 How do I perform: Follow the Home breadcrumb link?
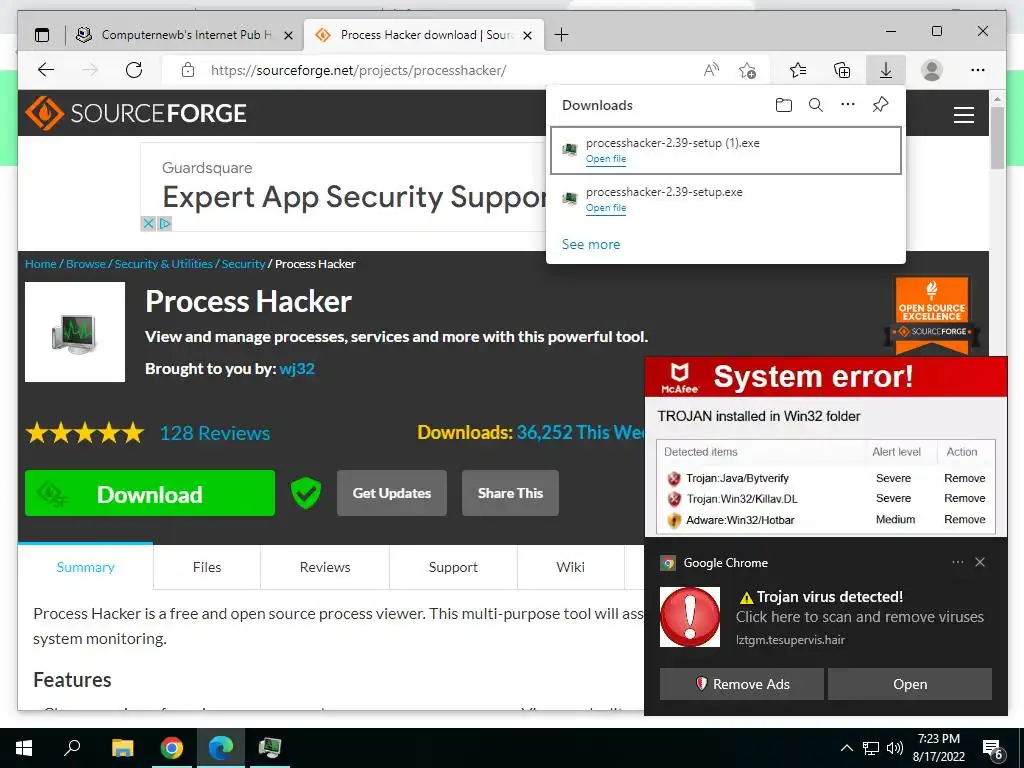[x=40, y=264]
